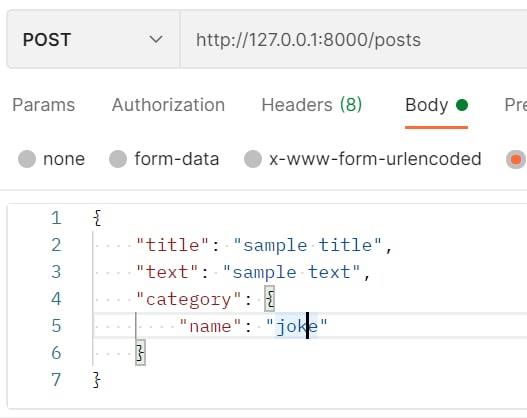Screen dimensions: 527x418
Task: Click the closing brace on line 7
Action: [97, 380]
